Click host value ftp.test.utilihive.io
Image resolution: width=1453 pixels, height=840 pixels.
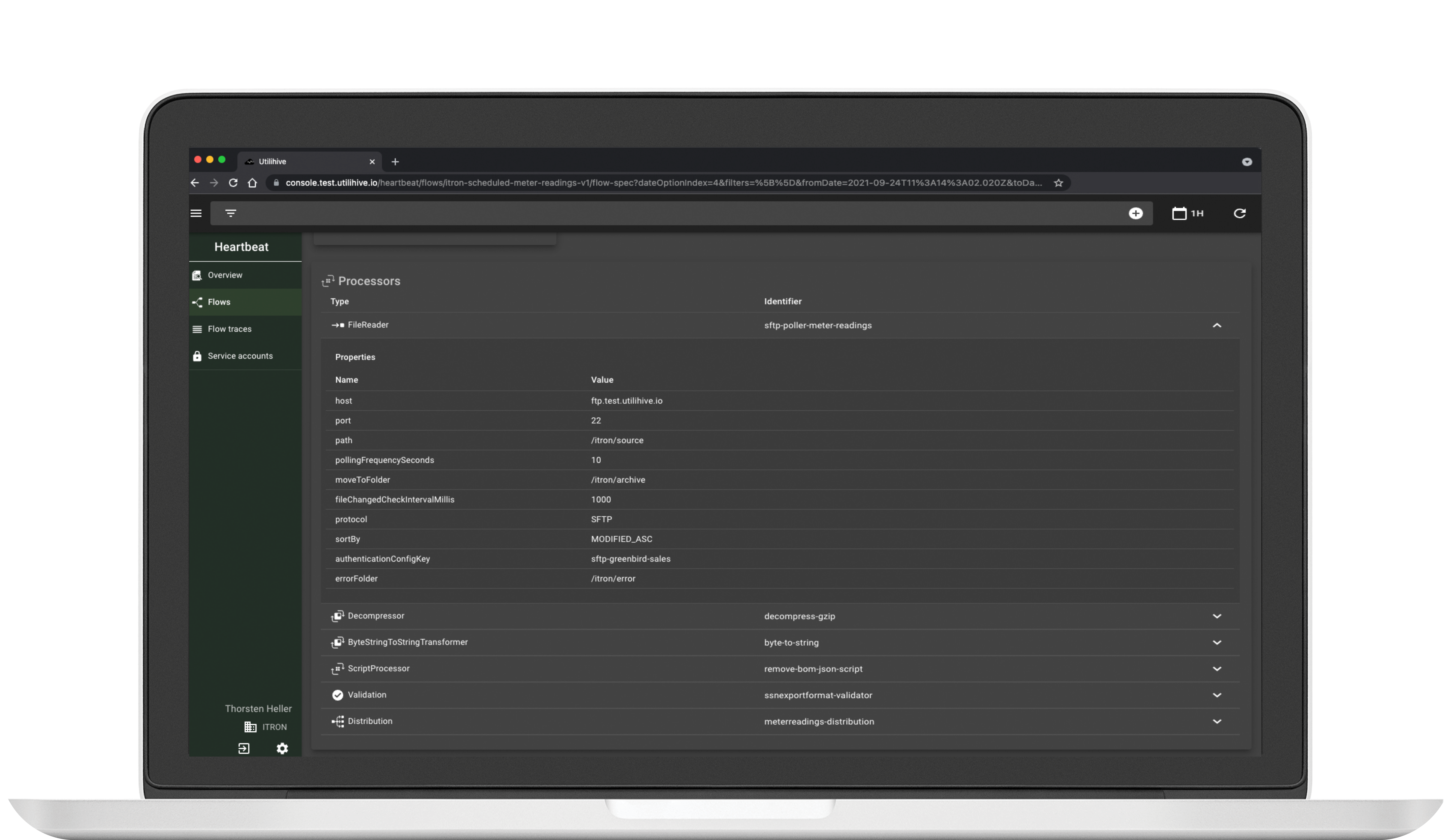pos(627,401)
